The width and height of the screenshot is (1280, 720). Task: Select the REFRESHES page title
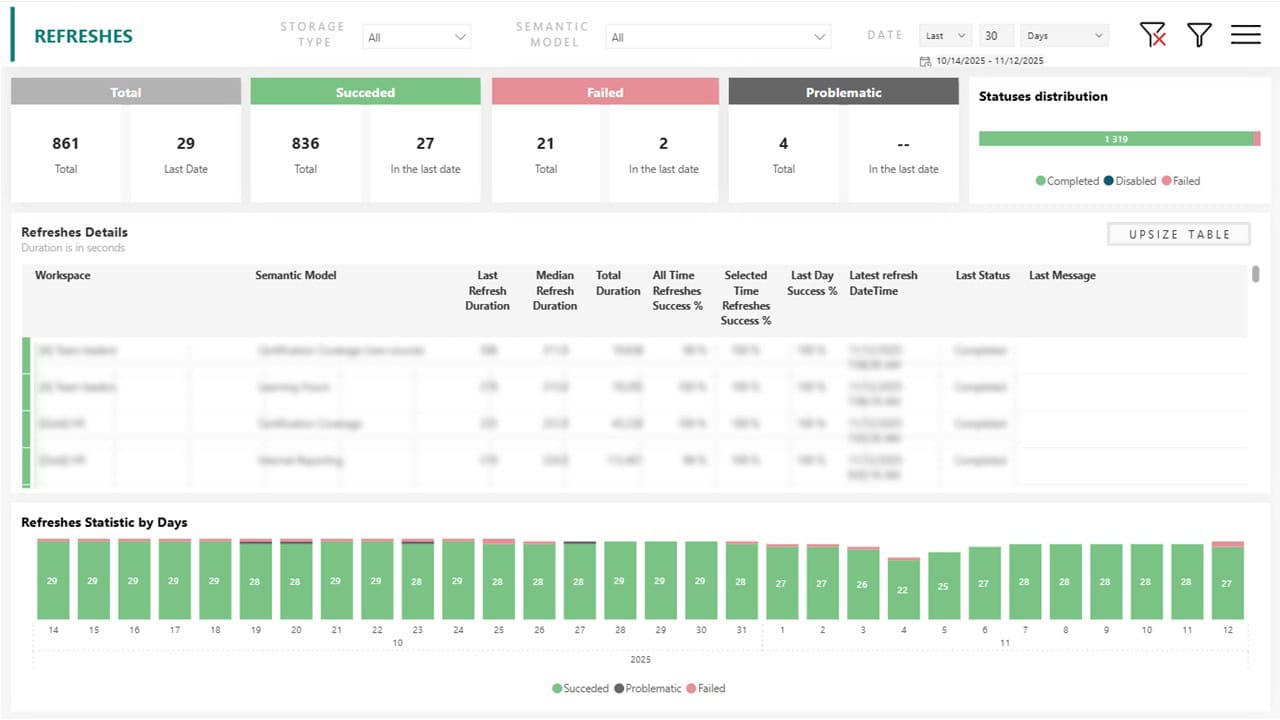tap(83, 35)
